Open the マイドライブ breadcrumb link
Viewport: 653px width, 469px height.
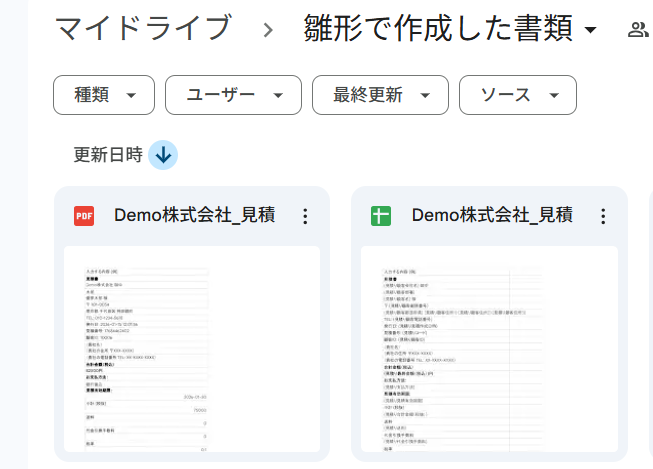[143, 28]
